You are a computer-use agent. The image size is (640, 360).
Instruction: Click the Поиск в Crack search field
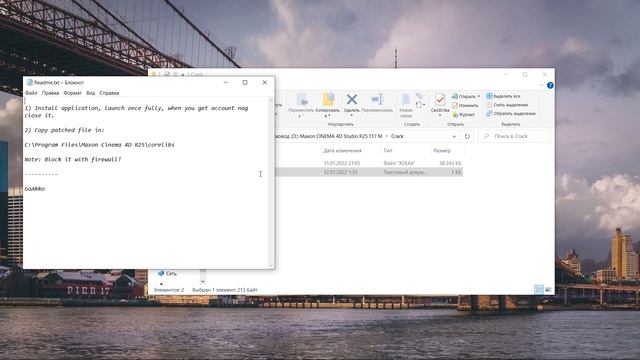click(514, 136)
